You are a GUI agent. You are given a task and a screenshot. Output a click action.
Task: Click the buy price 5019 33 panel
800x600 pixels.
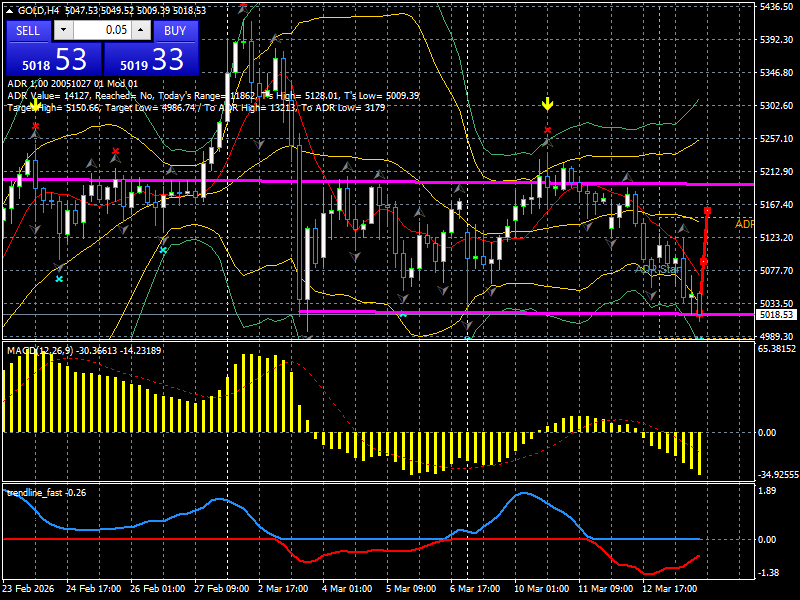151,60
